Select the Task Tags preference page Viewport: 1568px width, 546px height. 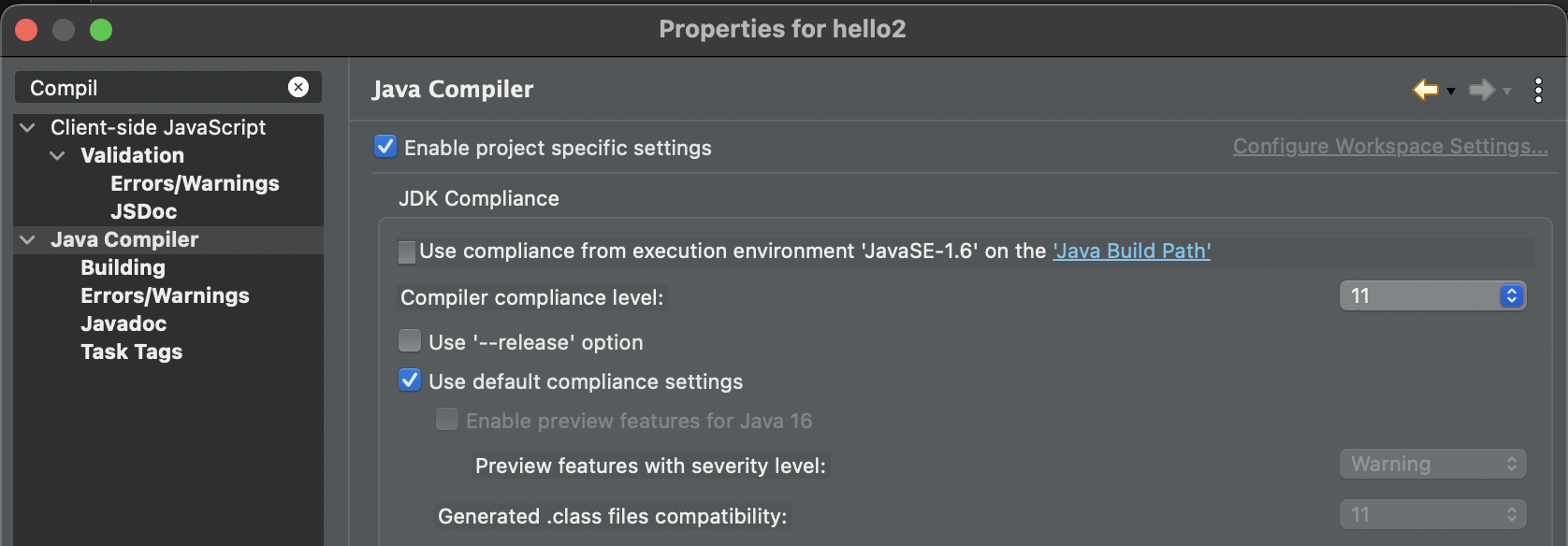[x=131, y=352]
